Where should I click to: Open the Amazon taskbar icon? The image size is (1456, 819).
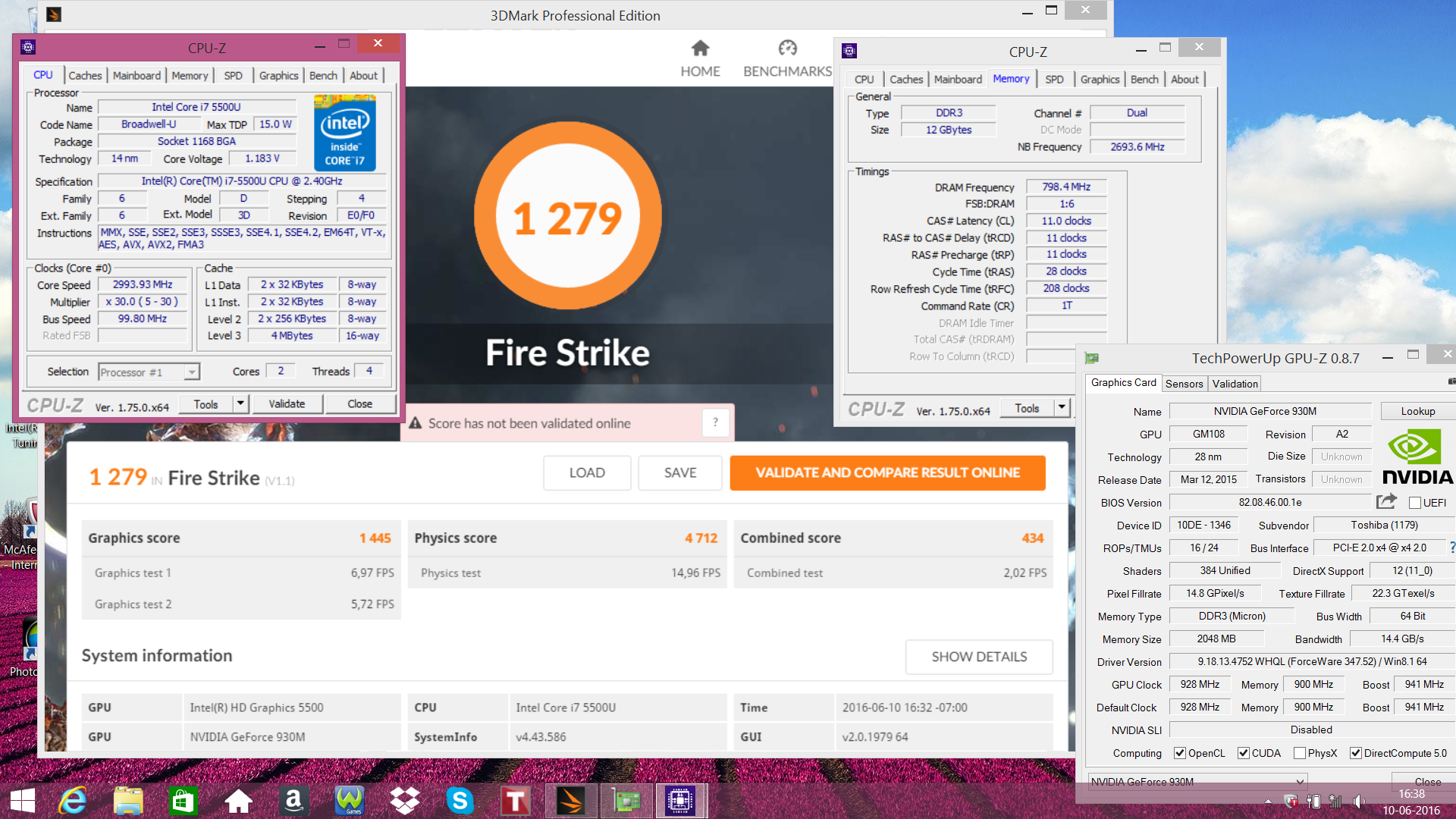tap(293, 801)
